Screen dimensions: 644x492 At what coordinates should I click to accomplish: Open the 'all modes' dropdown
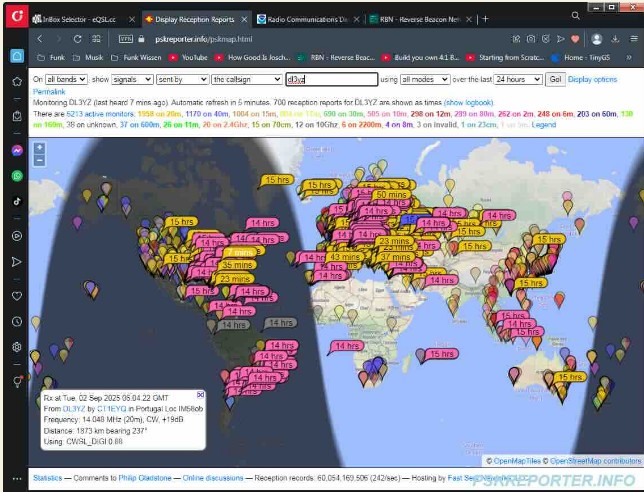click(423, 79)
